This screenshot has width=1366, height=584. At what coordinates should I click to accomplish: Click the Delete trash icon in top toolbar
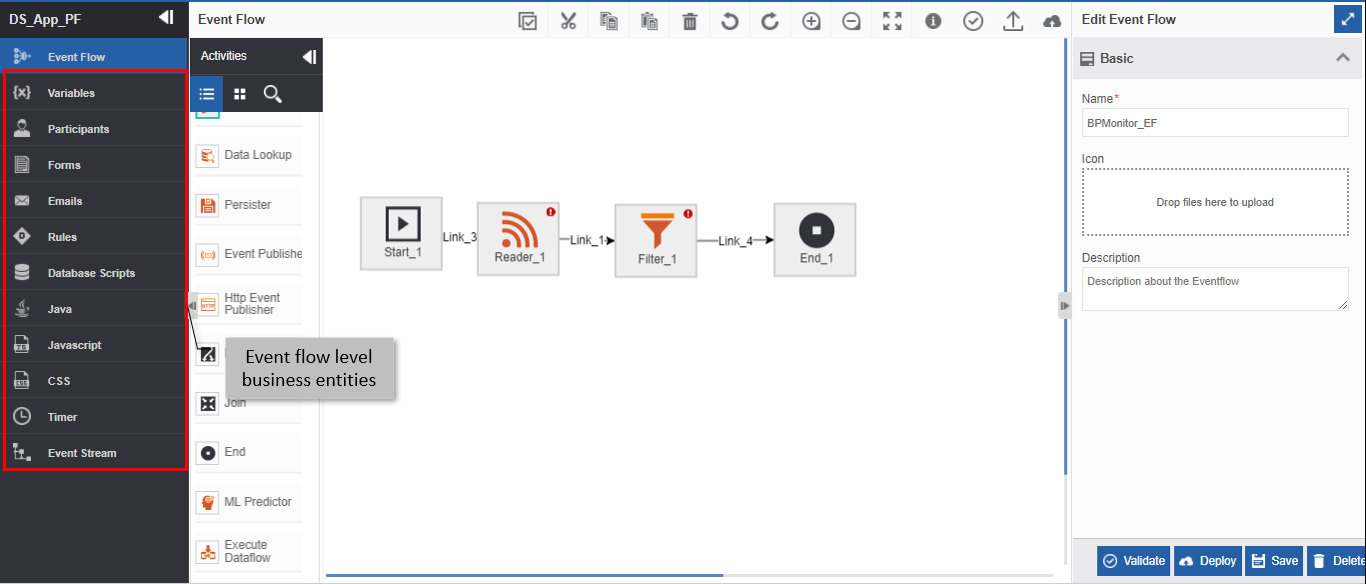[x=690, y=21]
